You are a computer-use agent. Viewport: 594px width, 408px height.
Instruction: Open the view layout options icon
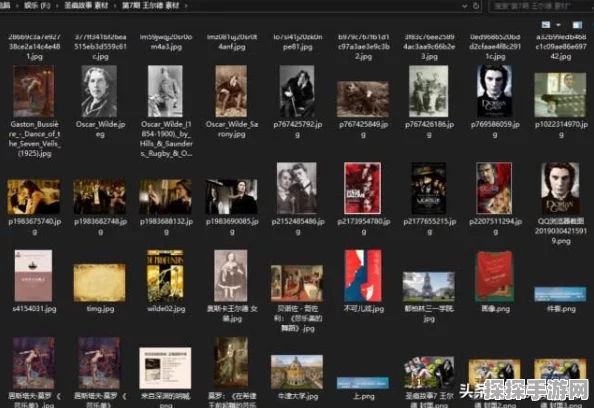(546, 25)
